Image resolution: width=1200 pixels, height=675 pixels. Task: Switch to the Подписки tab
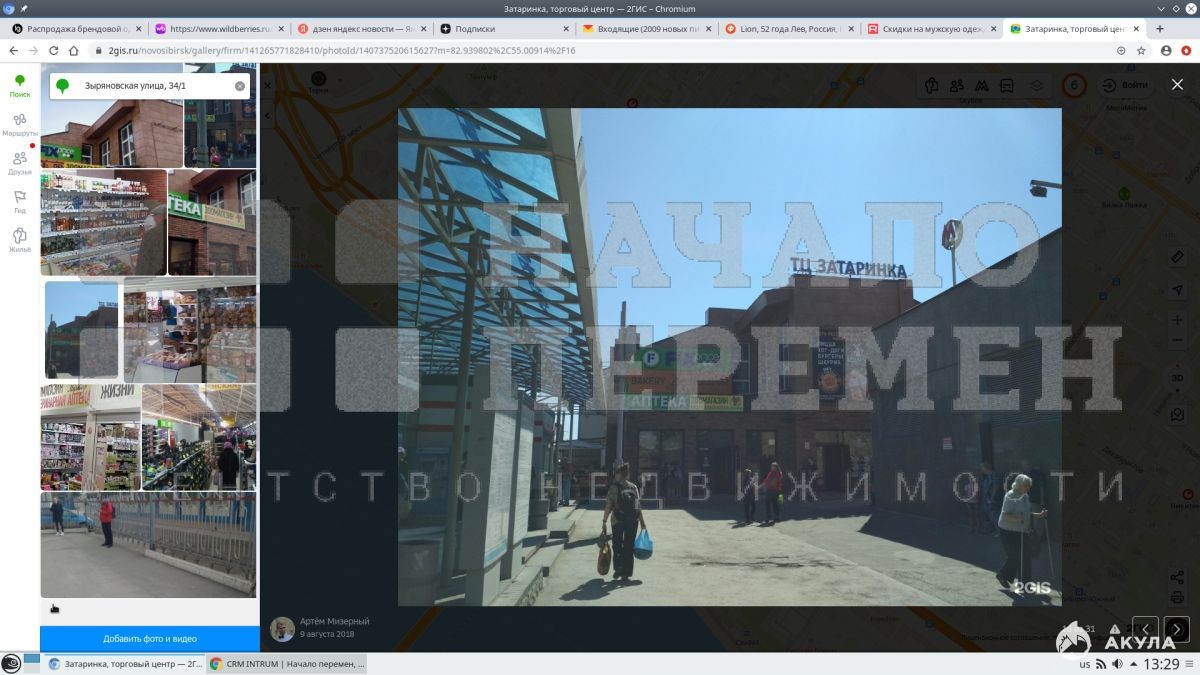coord(504,29)
